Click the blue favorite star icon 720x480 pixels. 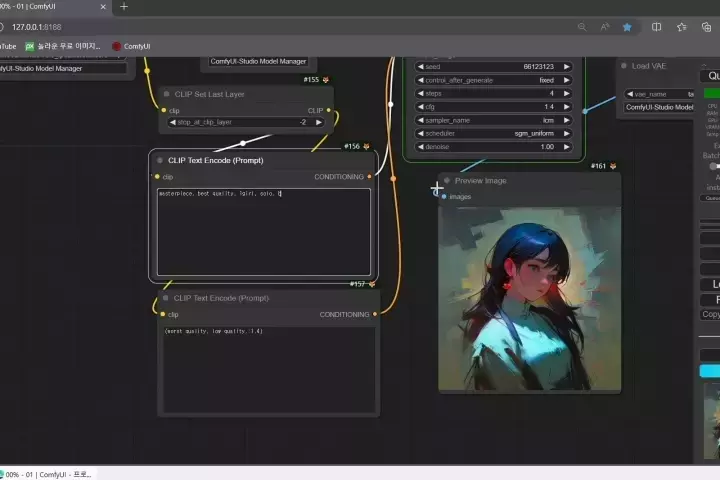tap(627, 27)
